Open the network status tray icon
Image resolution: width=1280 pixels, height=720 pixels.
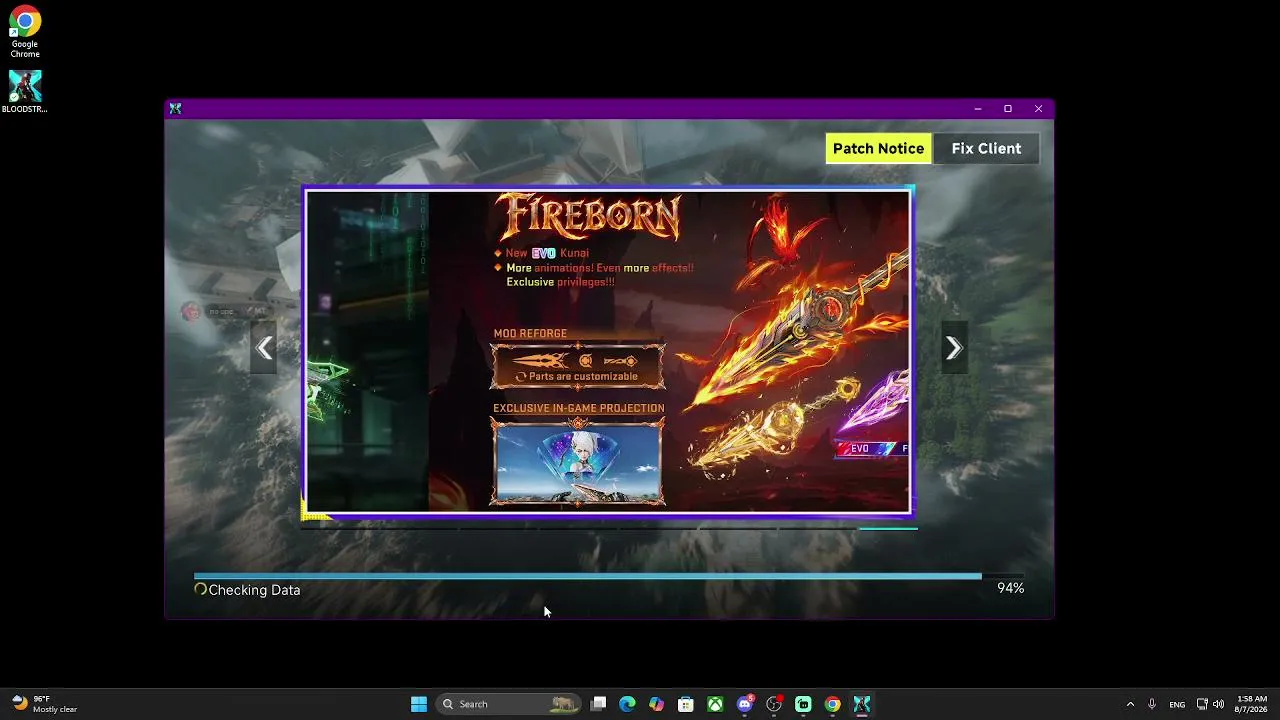point(1202,704)
